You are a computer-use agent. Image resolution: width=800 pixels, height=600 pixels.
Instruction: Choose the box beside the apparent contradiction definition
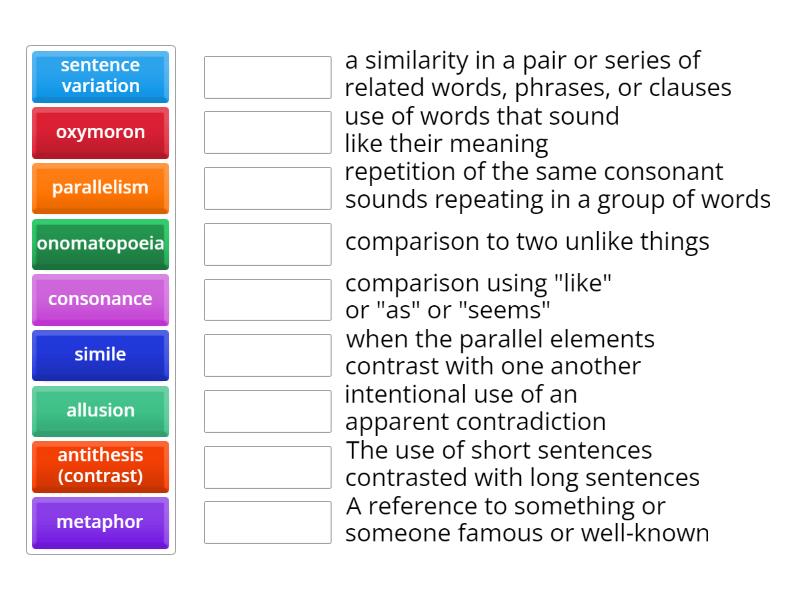[x=266, y=409]
